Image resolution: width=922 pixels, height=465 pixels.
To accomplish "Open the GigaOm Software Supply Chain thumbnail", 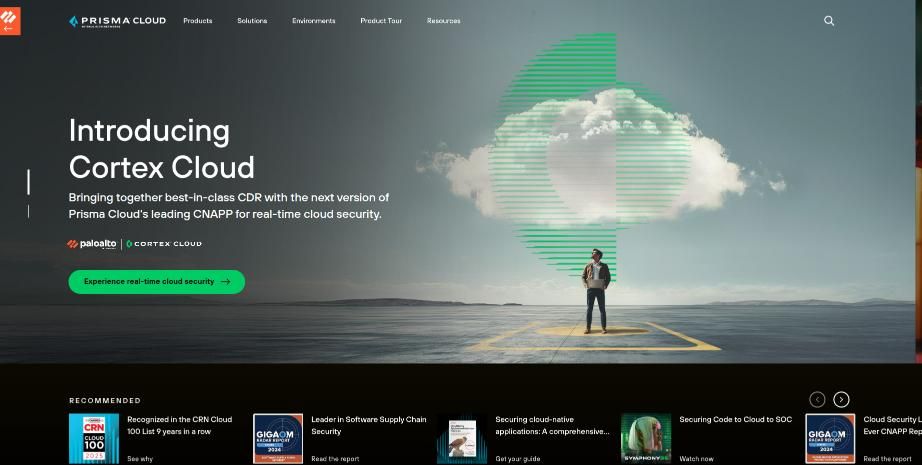I will click(x=278, y=438).
